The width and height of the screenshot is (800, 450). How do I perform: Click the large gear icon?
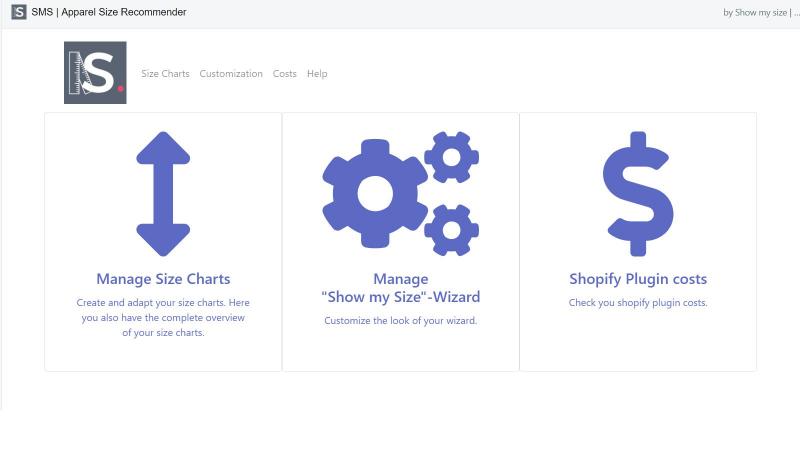(375, 194)
